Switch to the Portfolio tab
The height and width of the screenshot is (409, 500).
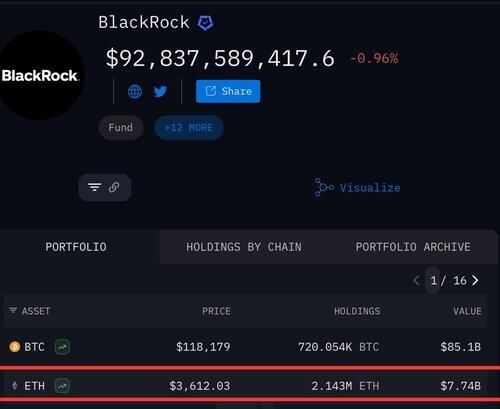76,247
